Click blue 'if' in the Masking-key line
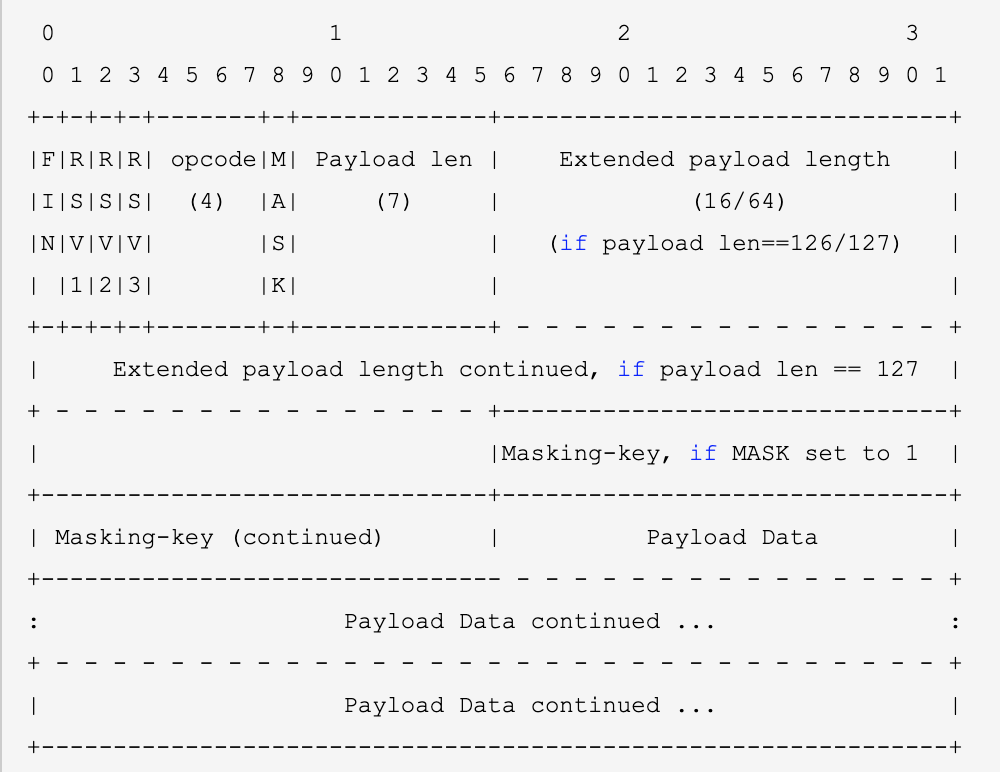 point(703,454)
